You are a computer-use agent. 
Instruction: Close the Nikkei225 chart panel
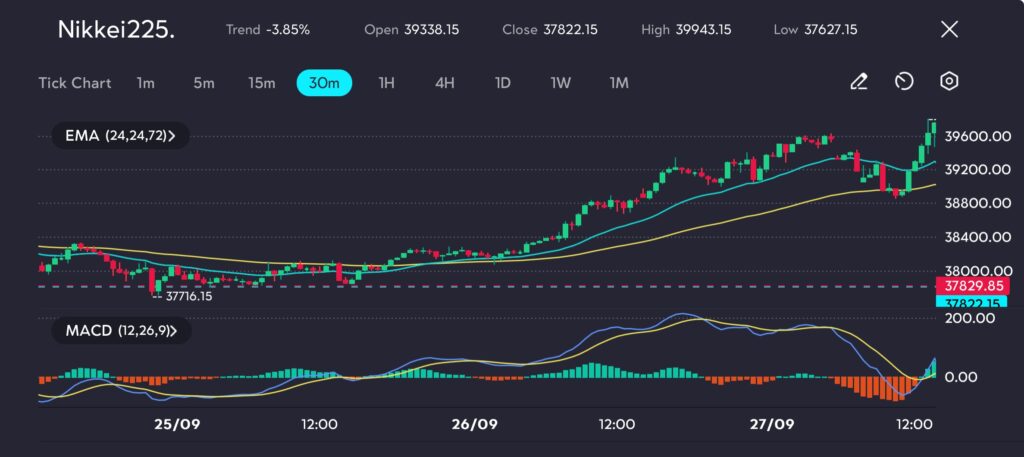[949, 29]
